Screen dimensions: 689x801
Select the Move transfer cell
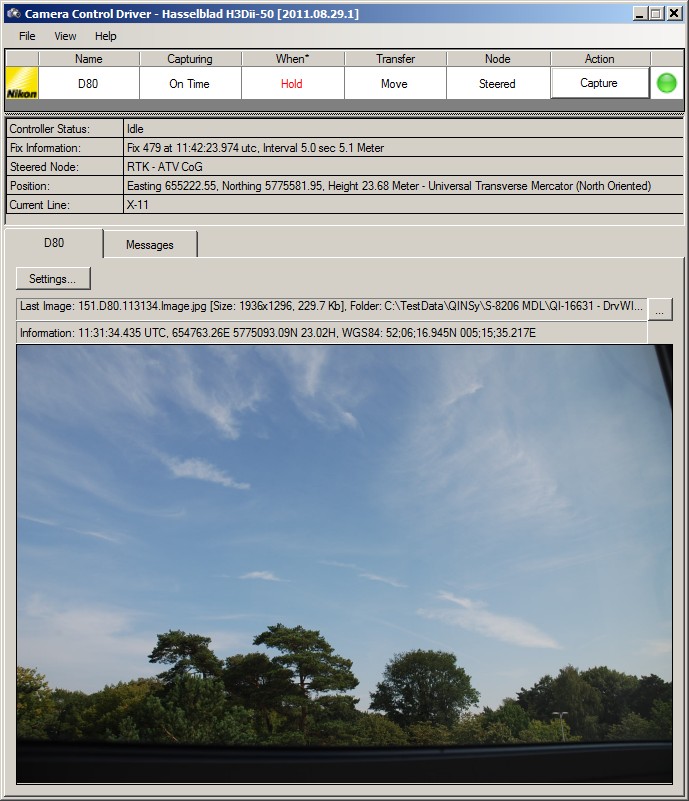pyautogui.click(x=394, y=83)
